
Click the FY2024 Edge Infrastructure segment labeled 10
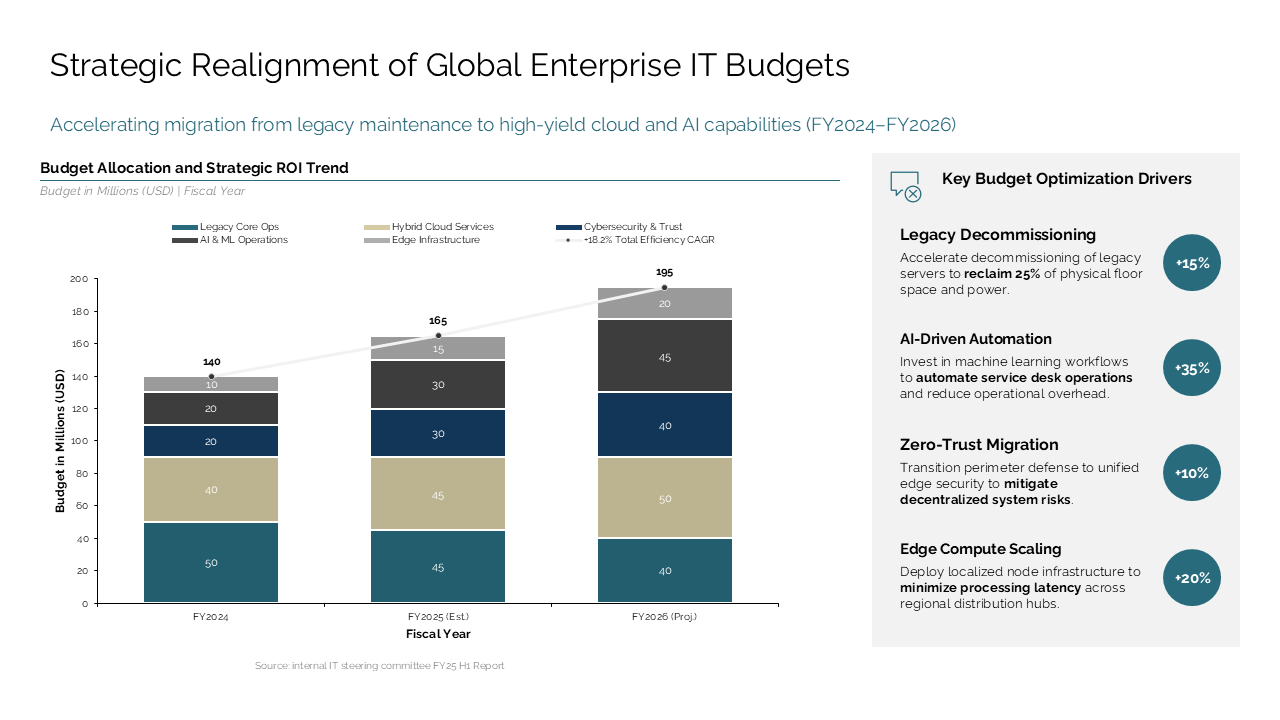click(x=211, y=385)
